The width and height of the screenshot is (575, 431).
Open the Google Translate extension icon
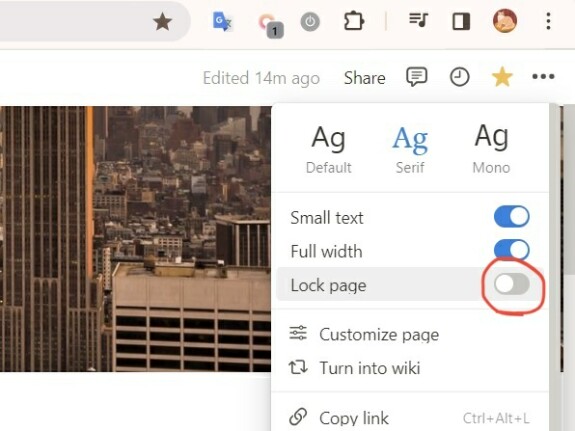[222, 21]
